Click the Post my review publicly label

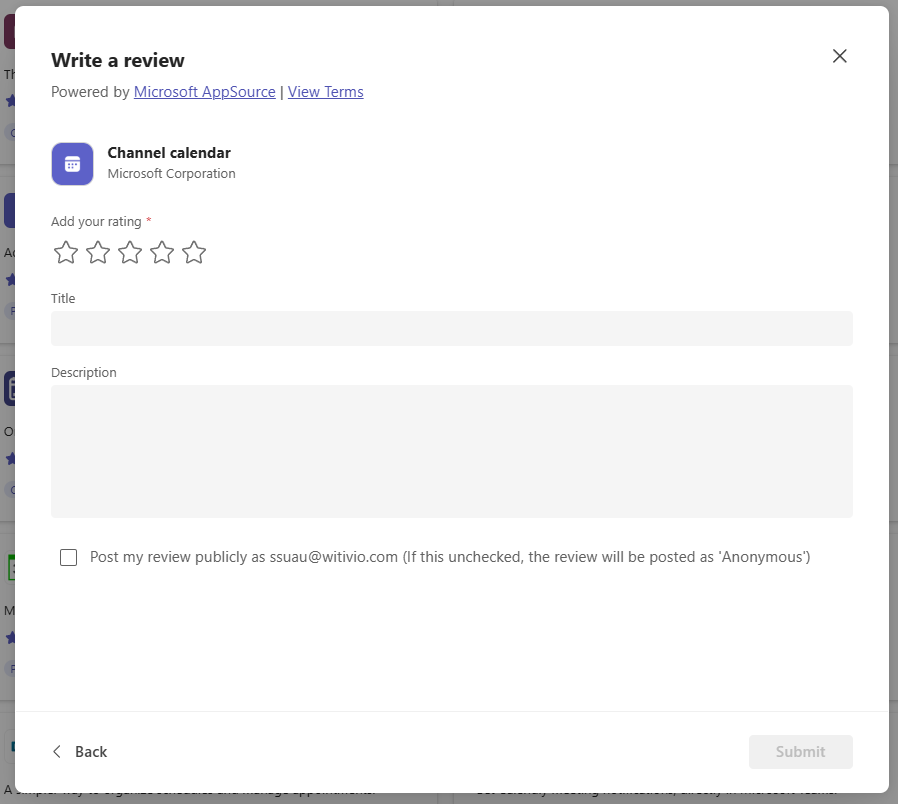click(450, 557)
